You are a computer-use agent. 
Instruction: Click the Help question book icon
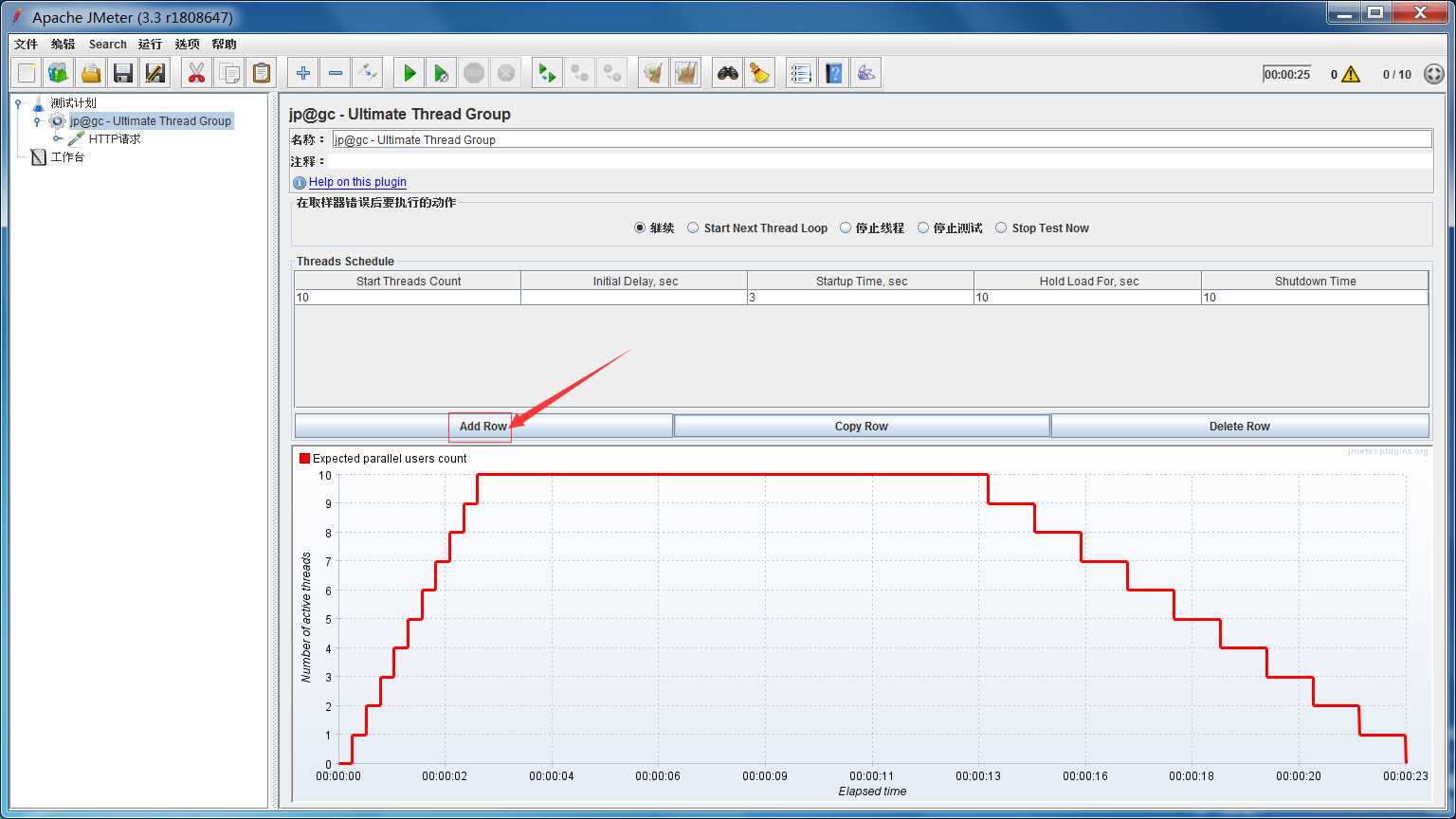(x=833, y=73)
